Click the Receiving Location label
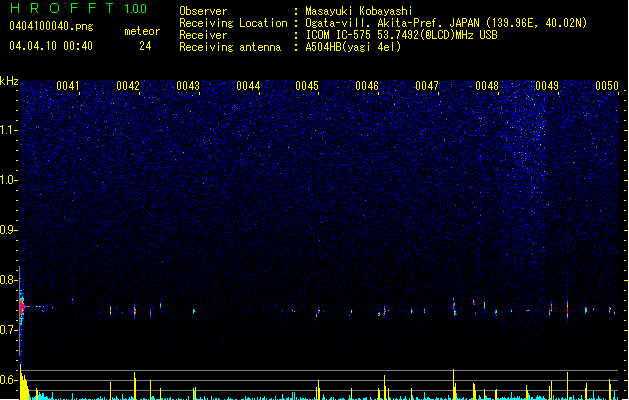 (x=233, y=23)
